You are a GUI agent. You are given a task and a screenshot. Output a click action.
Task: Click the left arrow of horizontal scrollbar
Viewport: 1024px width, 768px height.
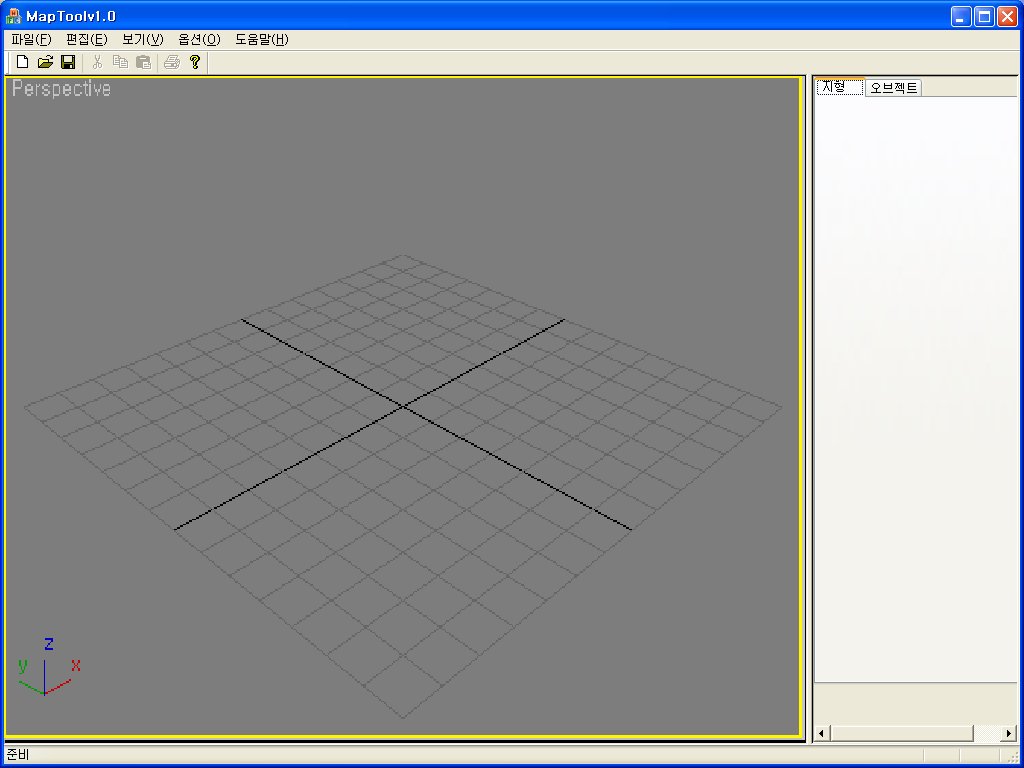[822, 733]
